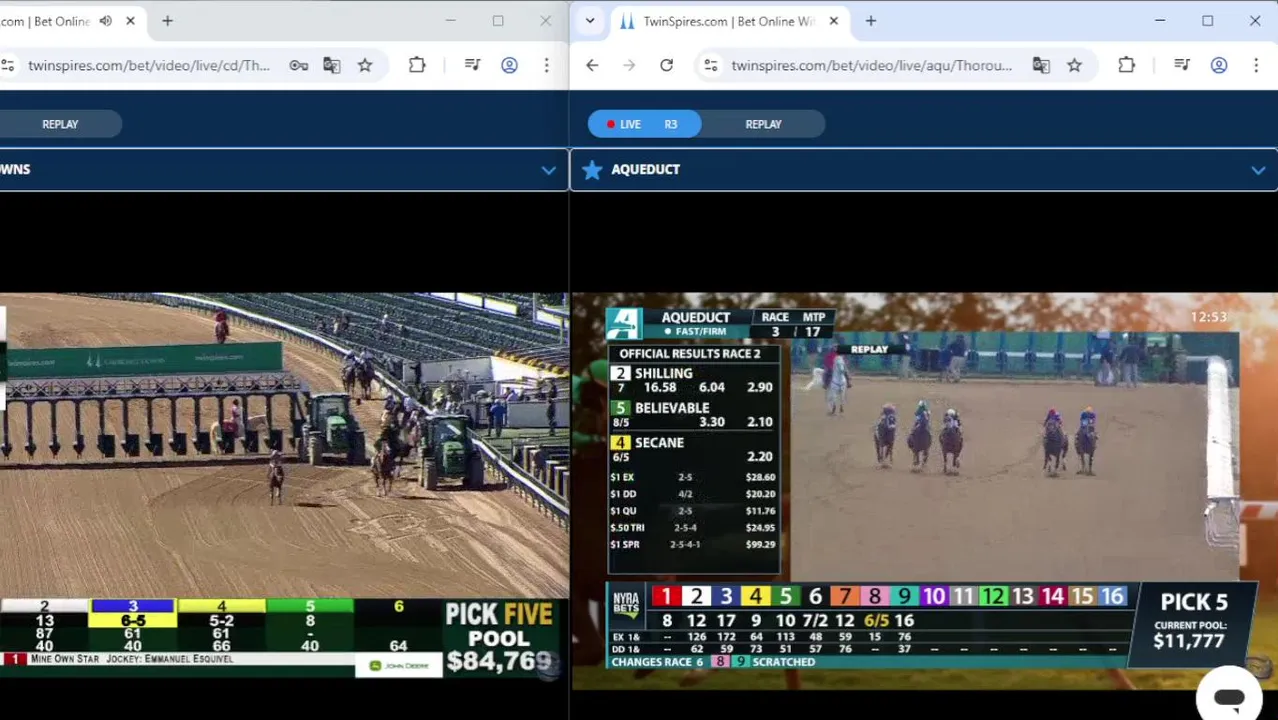Open the Chrome menu in the left window
The height and width of the screenshot is (720, 1278).
tap(546, 65)
